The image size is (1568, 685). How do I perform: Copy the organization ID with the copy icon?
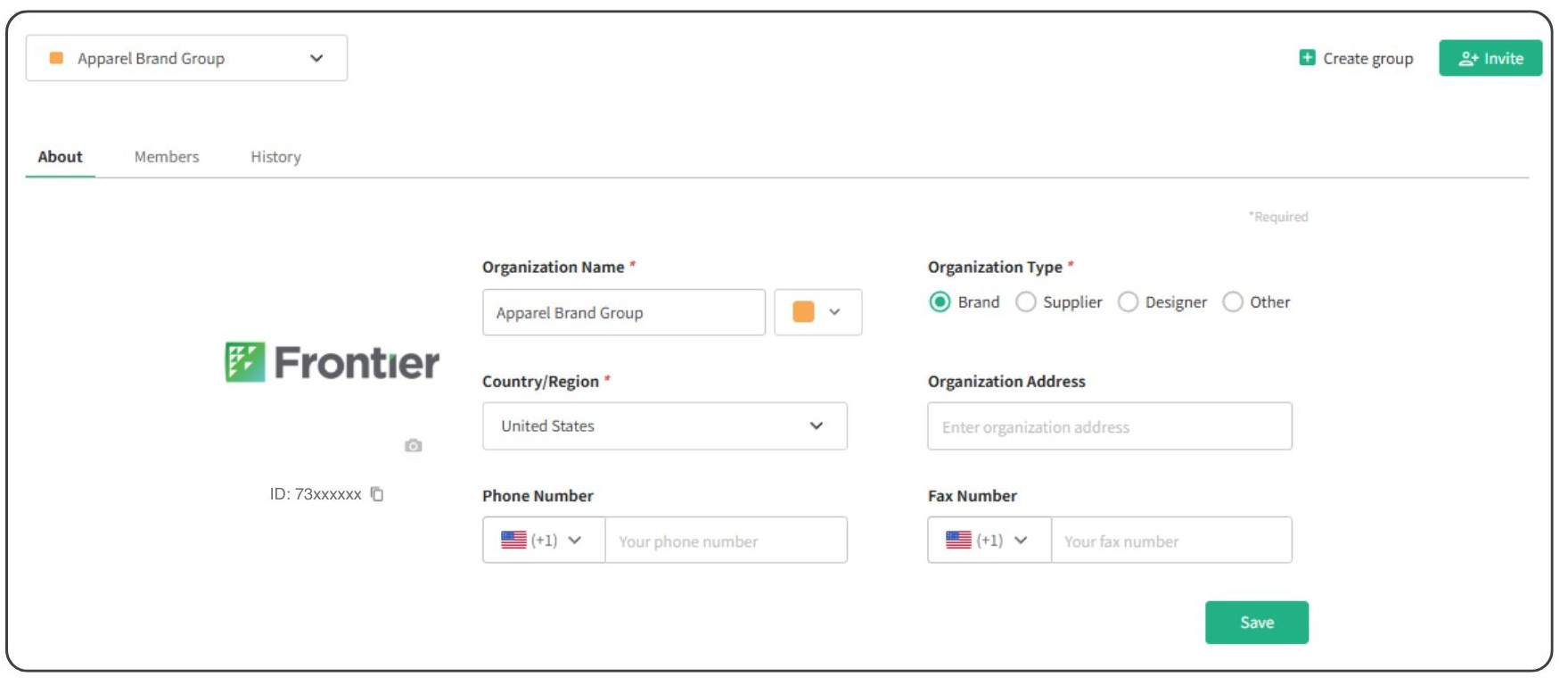click(377, 494)
